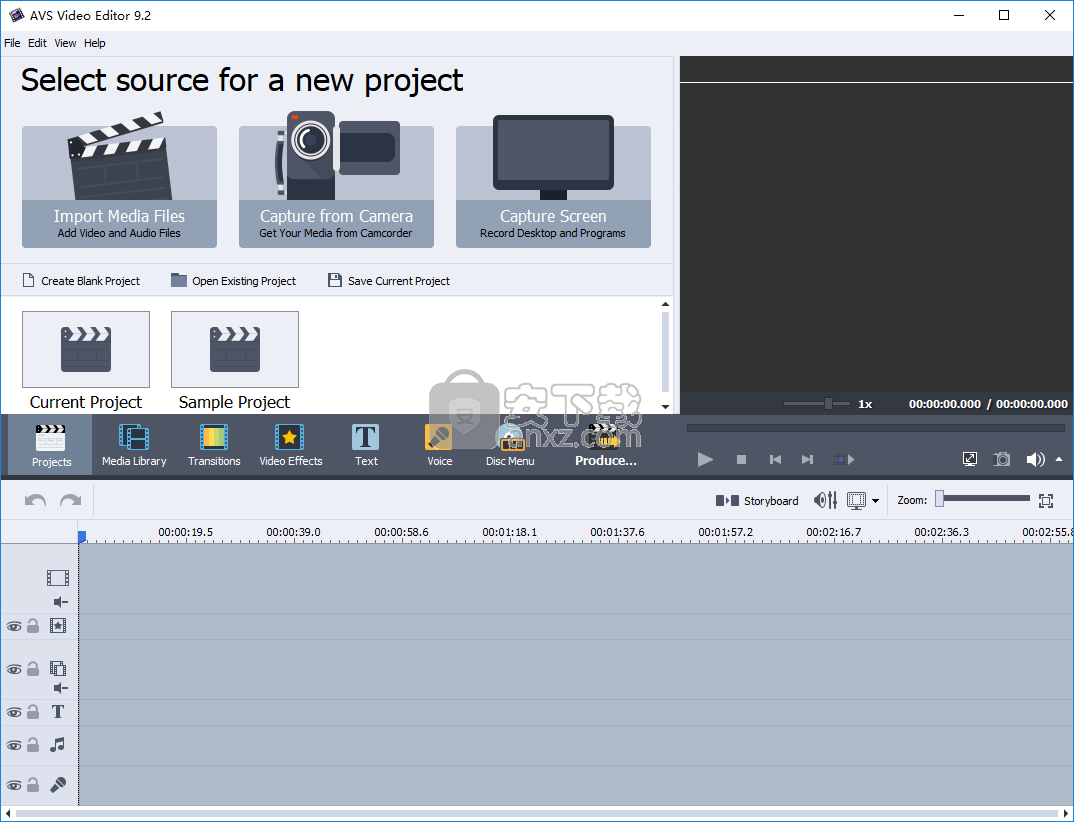Open the Disc Menu tab

click(x=510, y=445)
